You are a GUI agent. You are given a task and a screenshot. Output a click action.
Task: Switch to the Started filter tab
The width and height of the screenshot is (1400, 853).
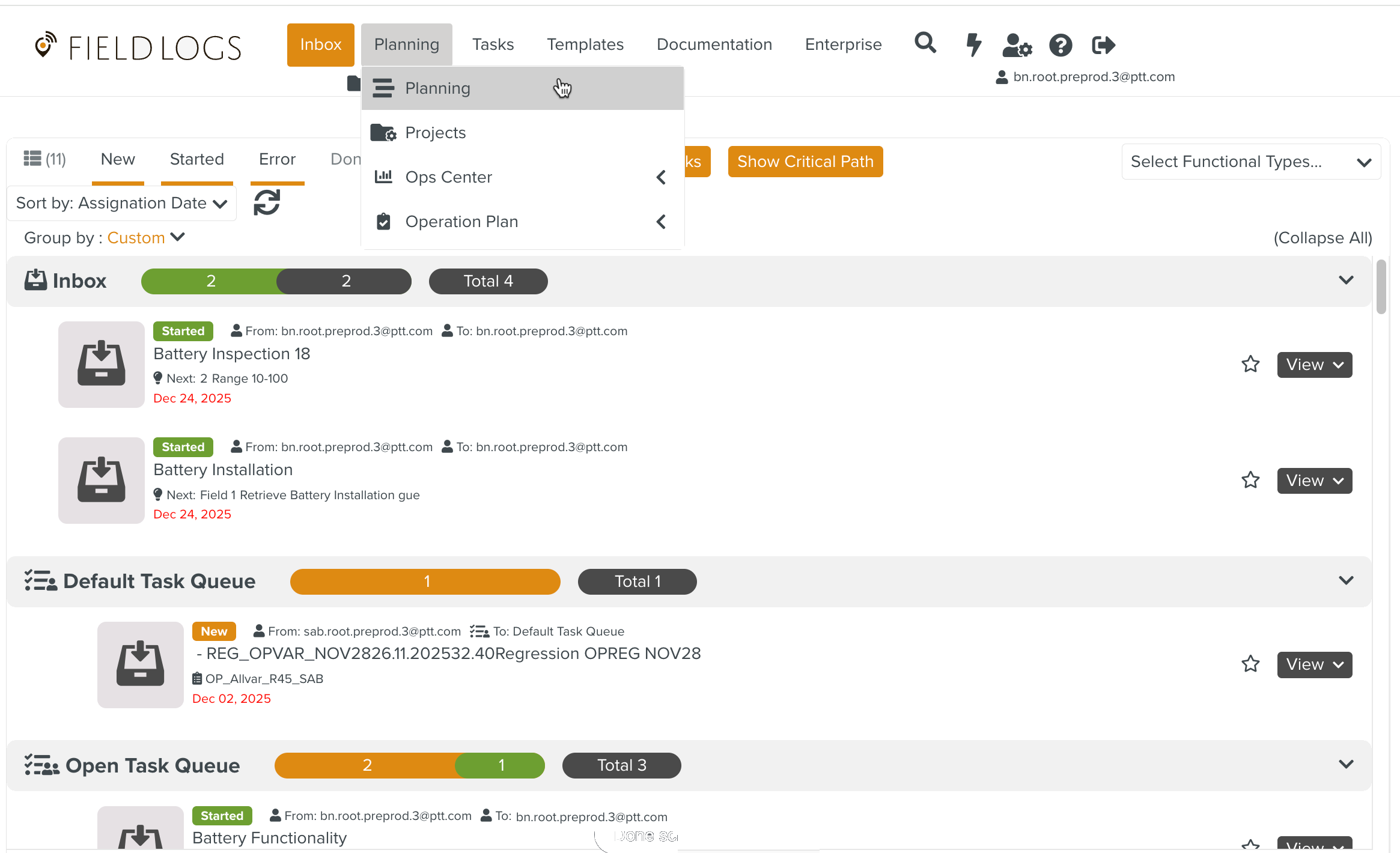pos(196,159)
